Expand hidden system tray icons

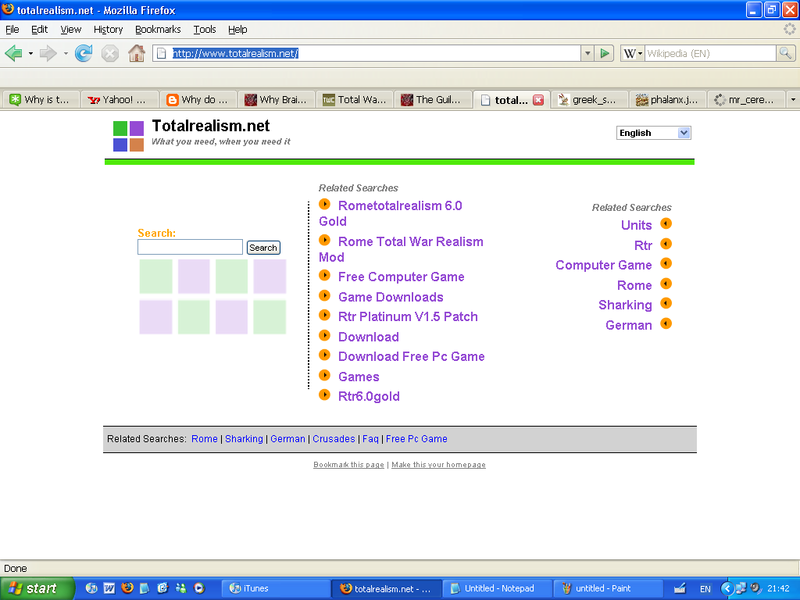point(728,588)
